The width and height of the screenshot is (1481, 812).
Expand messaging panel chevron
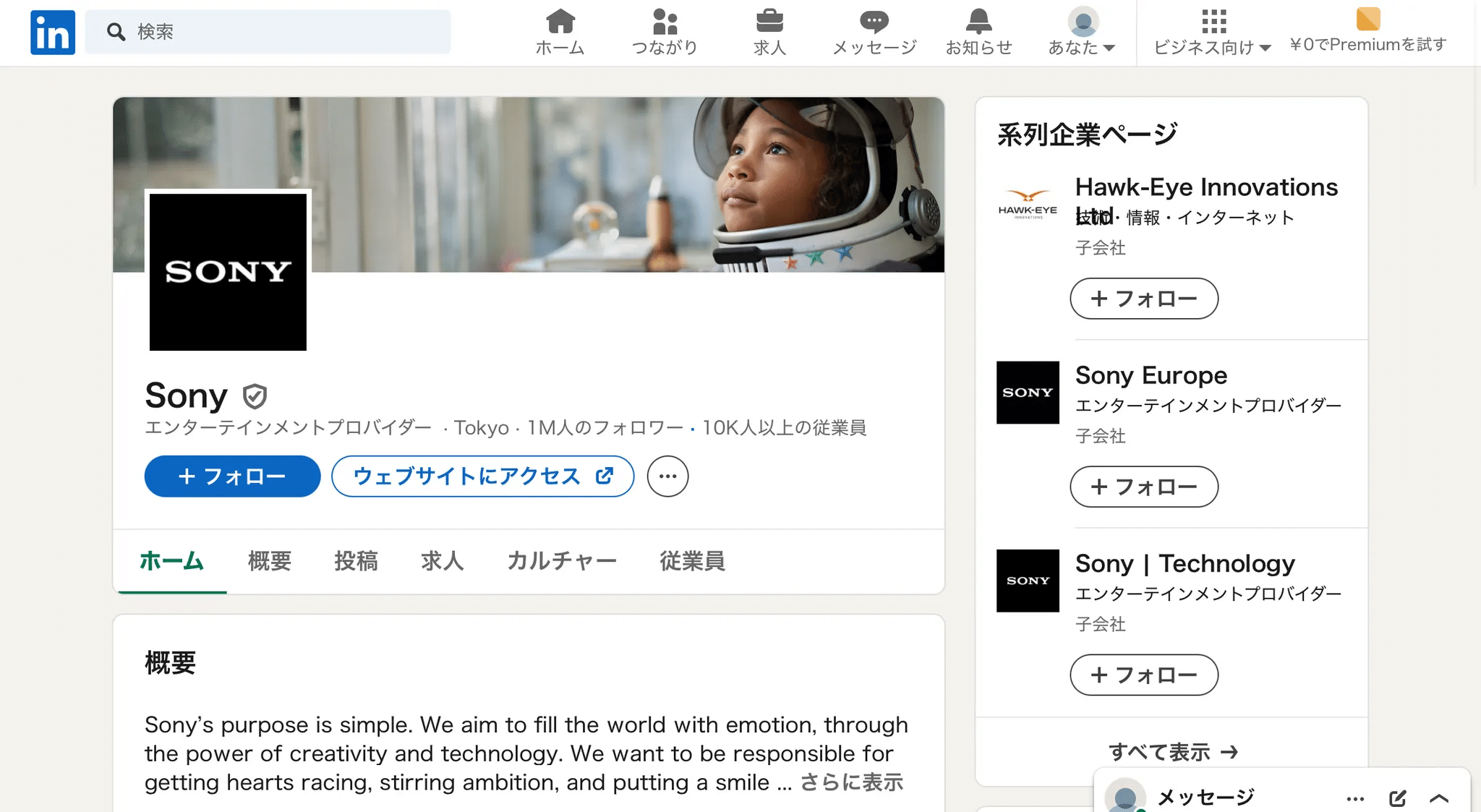(x=1439, y=798)
